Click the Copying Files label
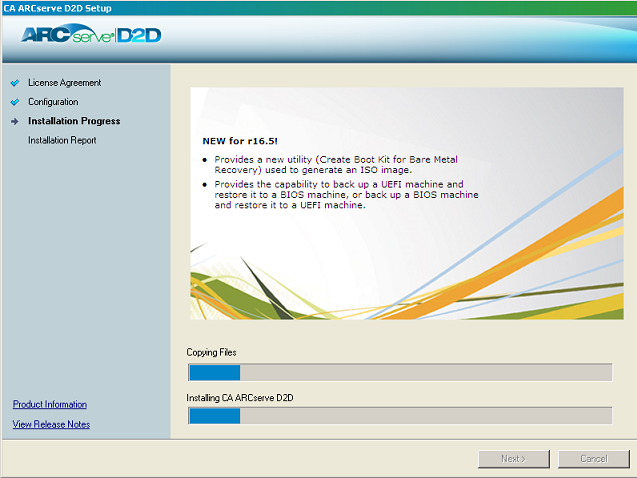This screenshot has height=478, width=637. (x=211, y=352)
